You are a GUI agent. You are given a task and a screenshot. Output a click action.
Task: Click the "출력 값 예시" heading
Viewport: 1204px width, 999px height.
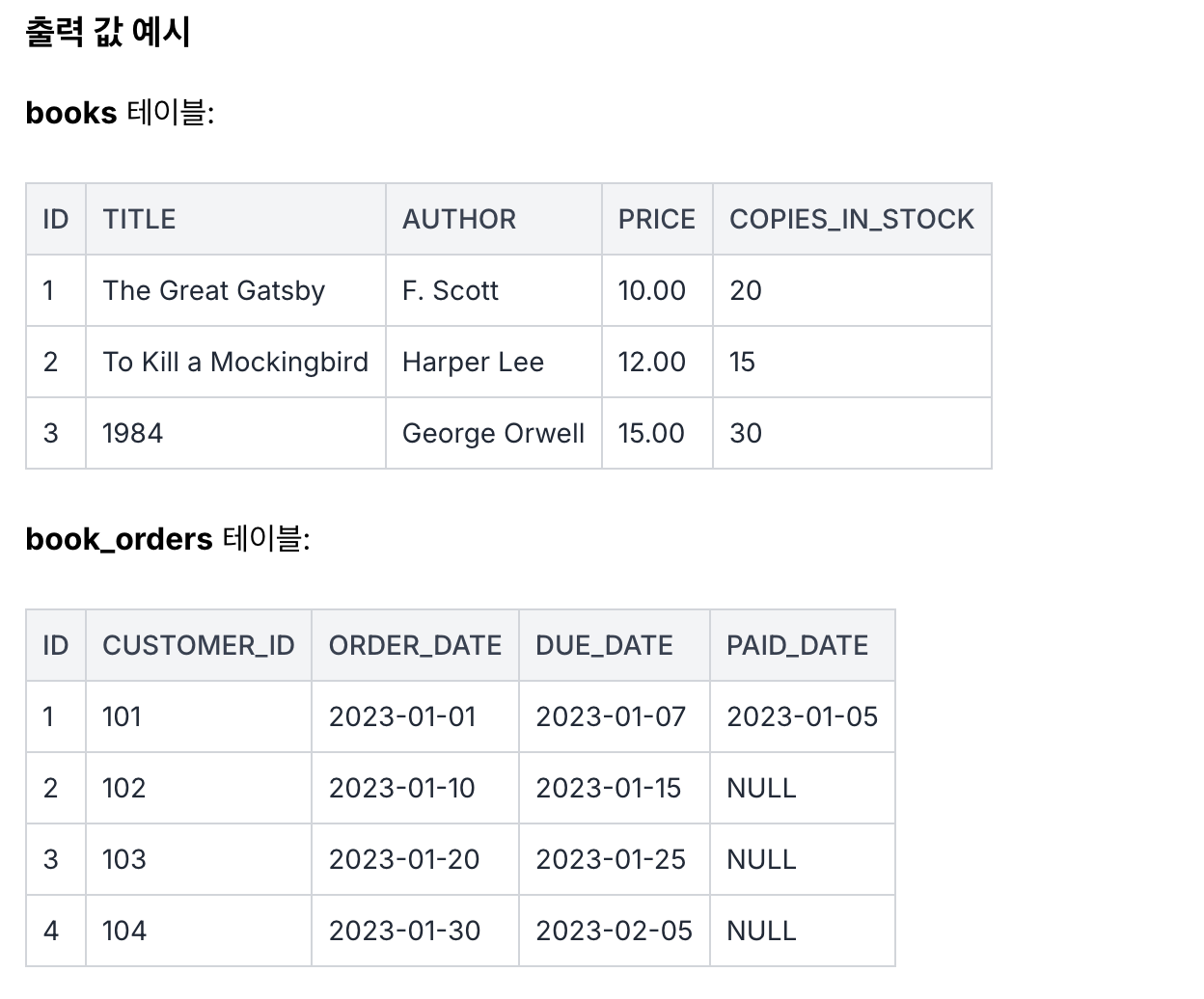pyautogui.click(x=107, y=32)
